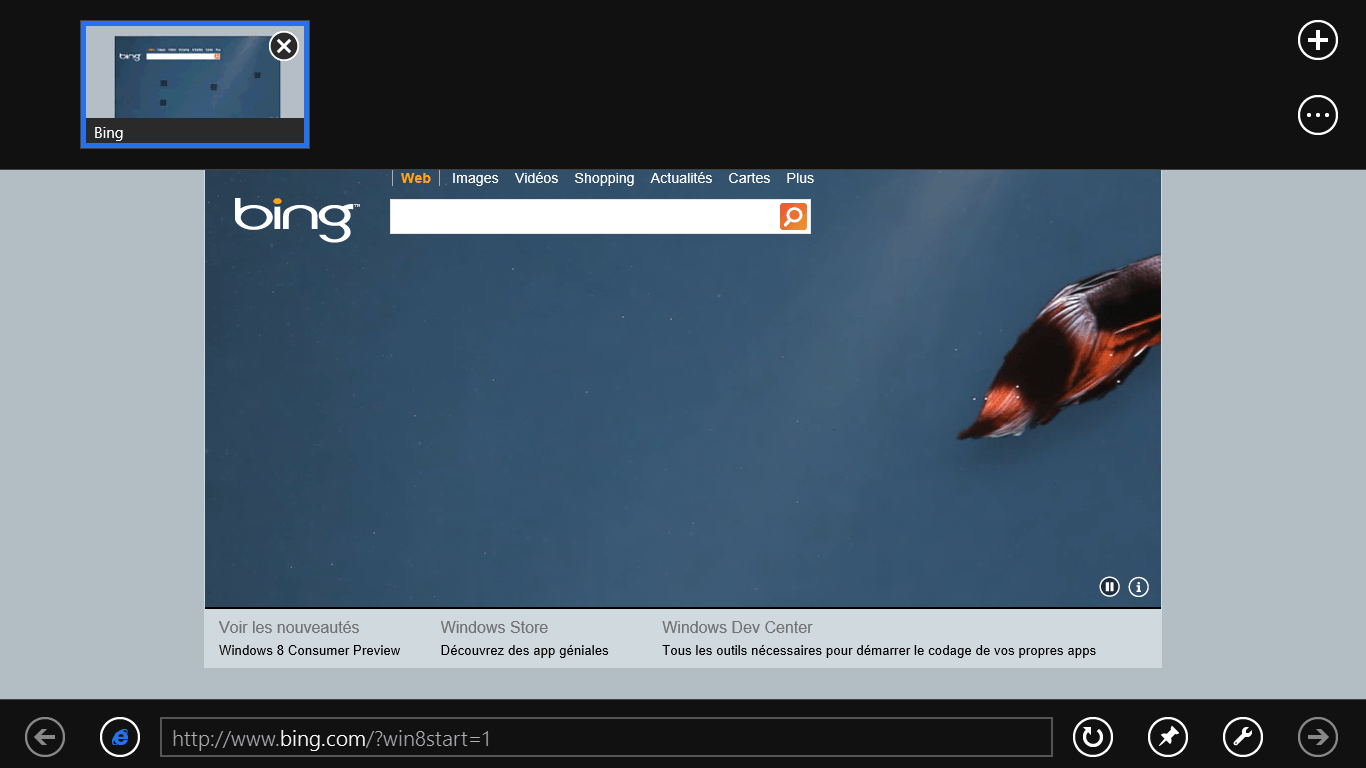
Task: Focus the address bar URL field
Action: click(606, 738)
